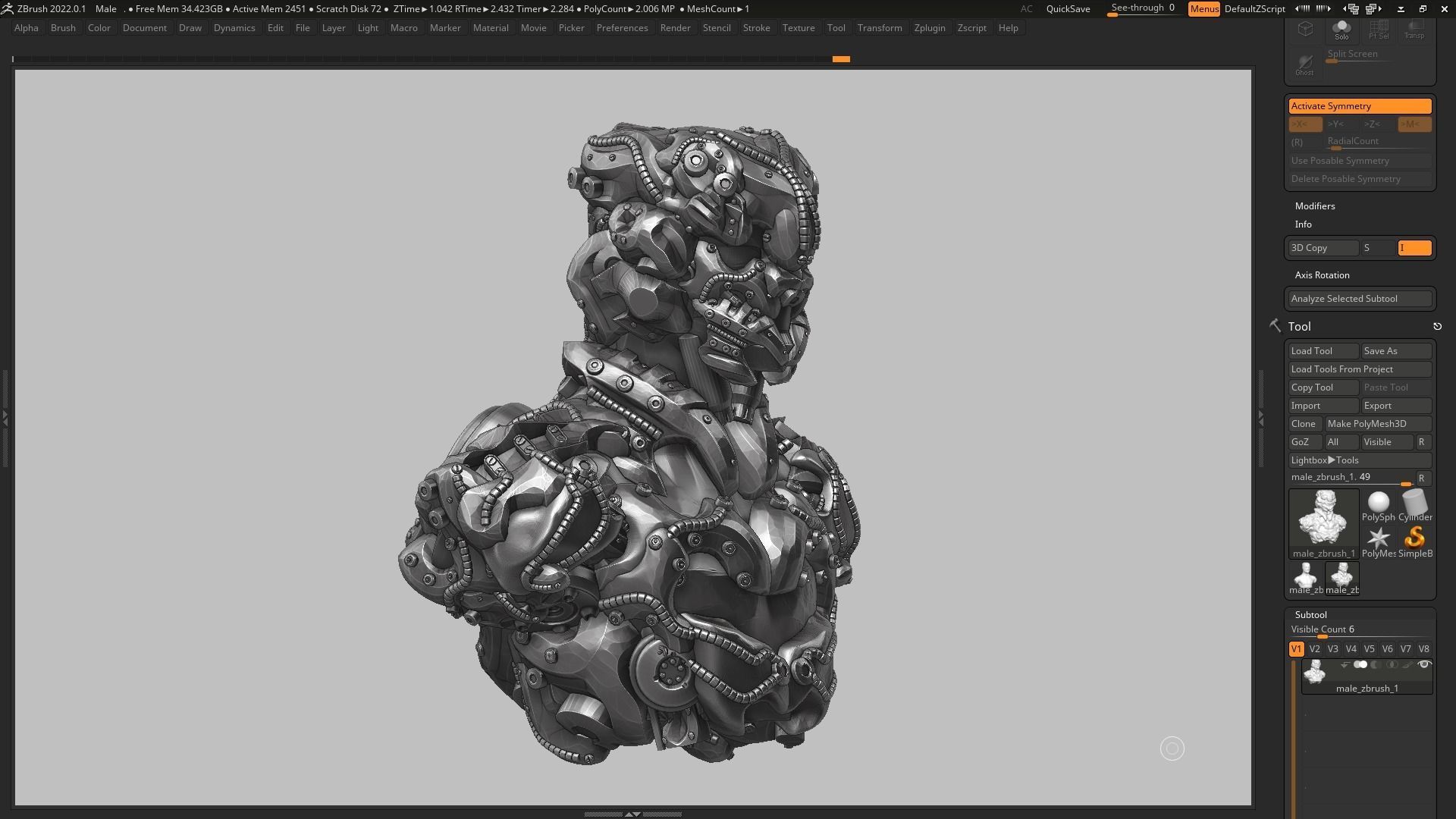The image size is (1456, 819).
Task: Expand the Modifiers section
Action: pos(1315,206)
